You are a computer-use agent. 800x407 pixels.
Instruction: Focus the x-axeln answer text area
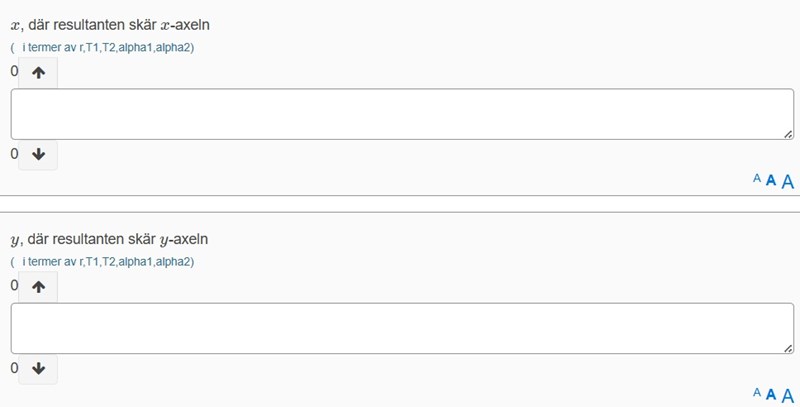click(402, 114)
